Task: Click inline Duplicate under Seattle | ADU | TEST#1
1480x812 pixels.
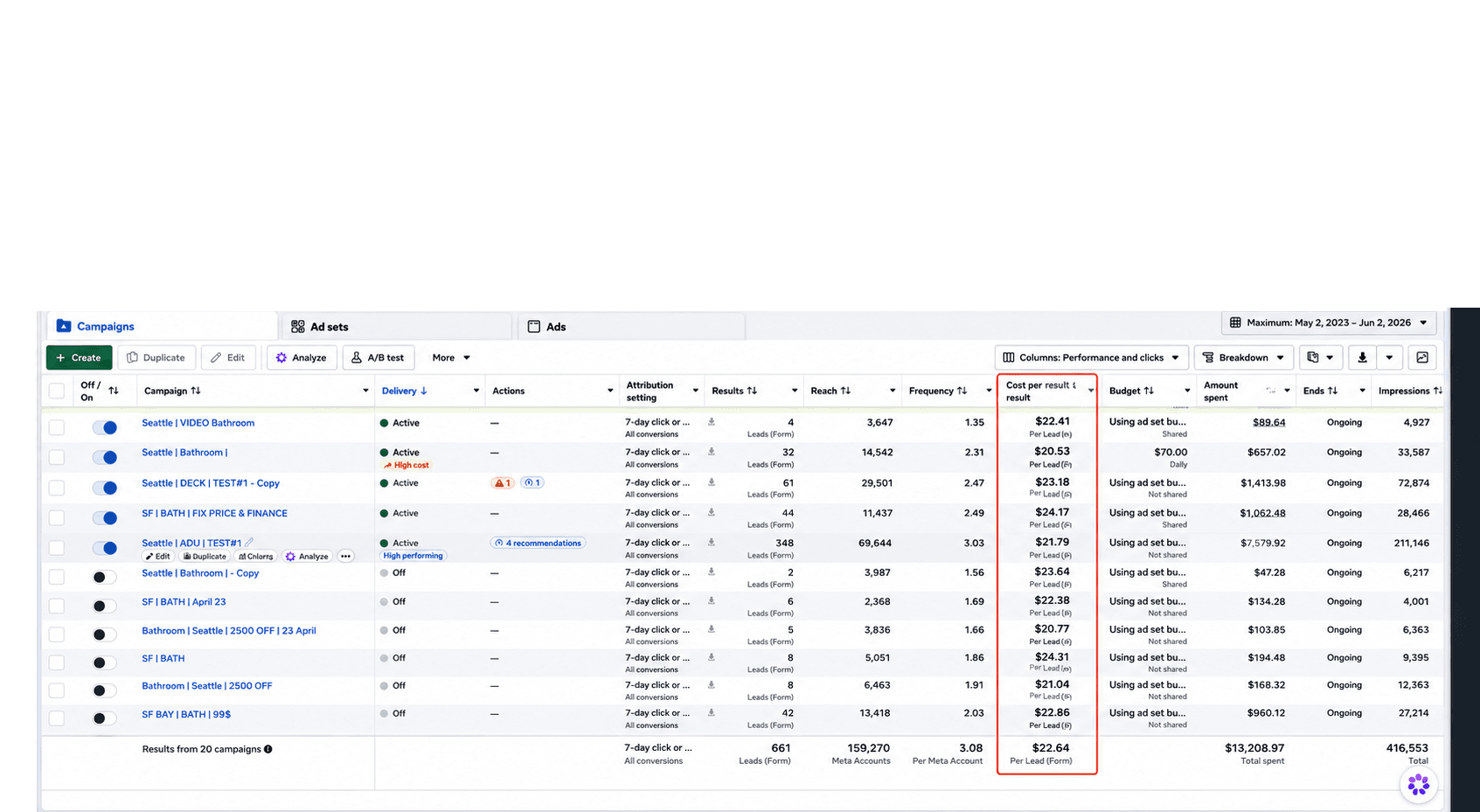Action: [x=205, y=556]
